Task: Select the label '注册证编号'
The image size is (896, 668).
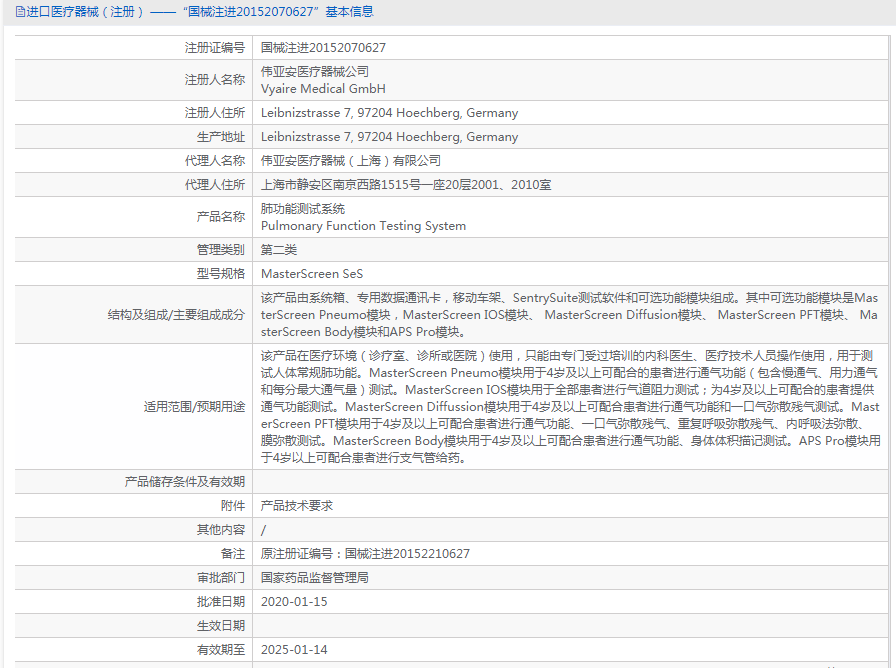Action: (215, 48)
